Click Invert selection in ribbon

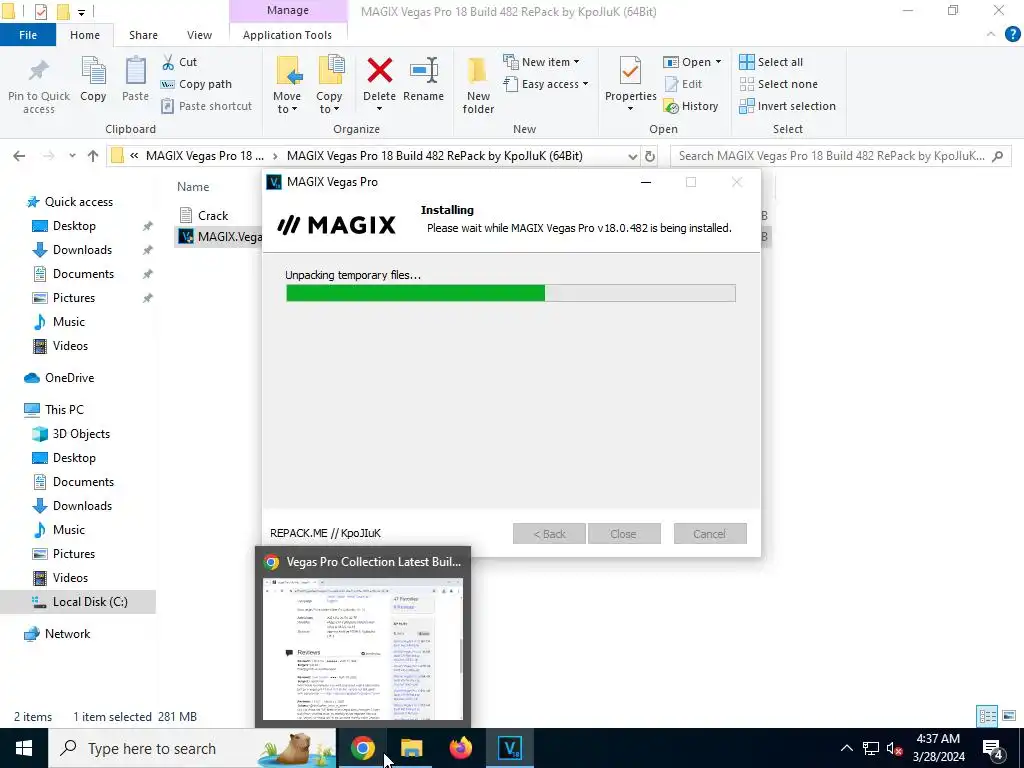[788, 106]
